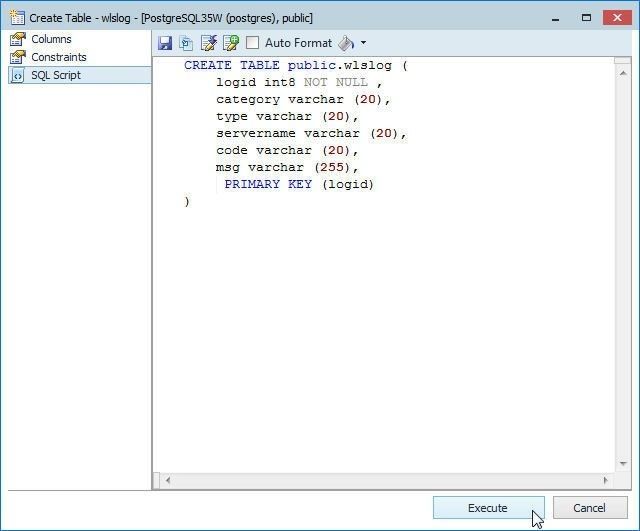Click the paint bucket format icon

pos(346,43)
